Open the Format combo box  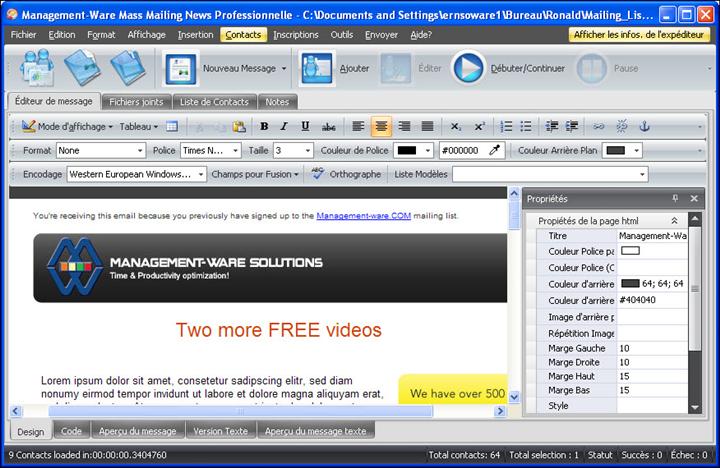point(101,150)
